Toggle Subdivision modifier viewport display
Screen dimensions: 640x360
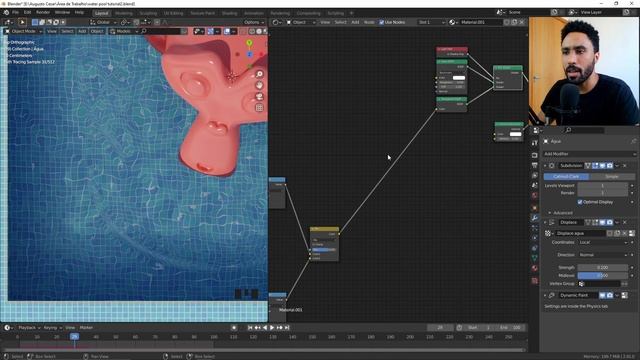click(x=602, y=166)
